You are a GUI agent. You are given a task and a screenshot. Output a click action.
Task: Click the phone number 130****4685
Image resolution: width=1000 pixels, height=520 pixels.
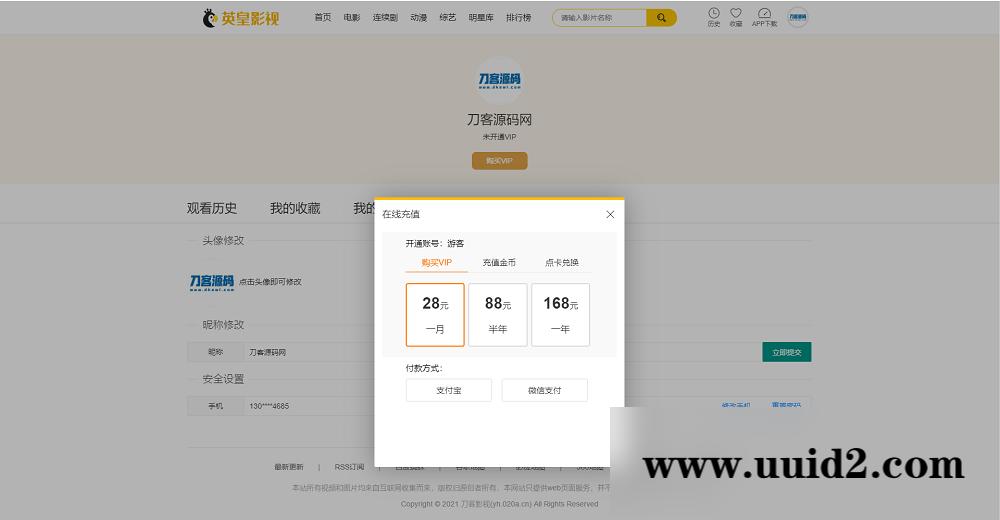point(269,406)
